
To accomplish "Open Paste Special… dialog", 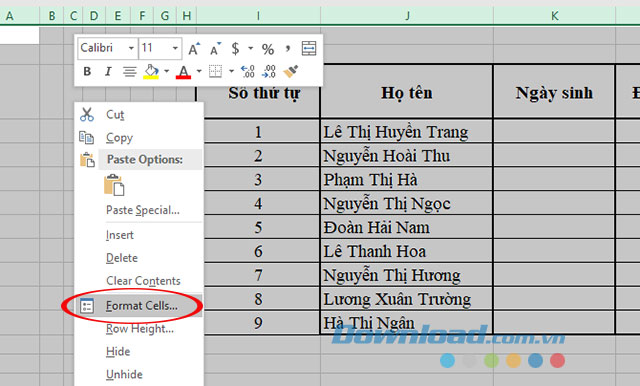I will pos(139,210).
